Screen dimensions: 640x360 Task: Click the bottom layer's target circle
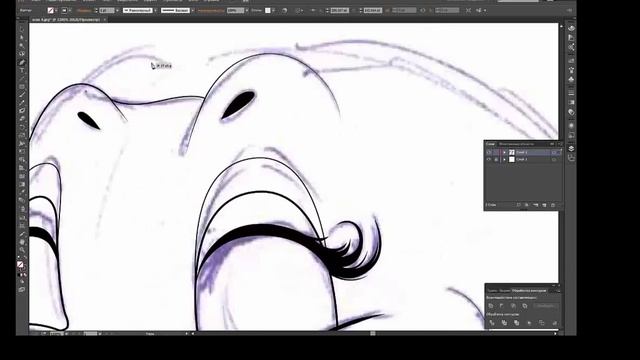tap(553, 159)
